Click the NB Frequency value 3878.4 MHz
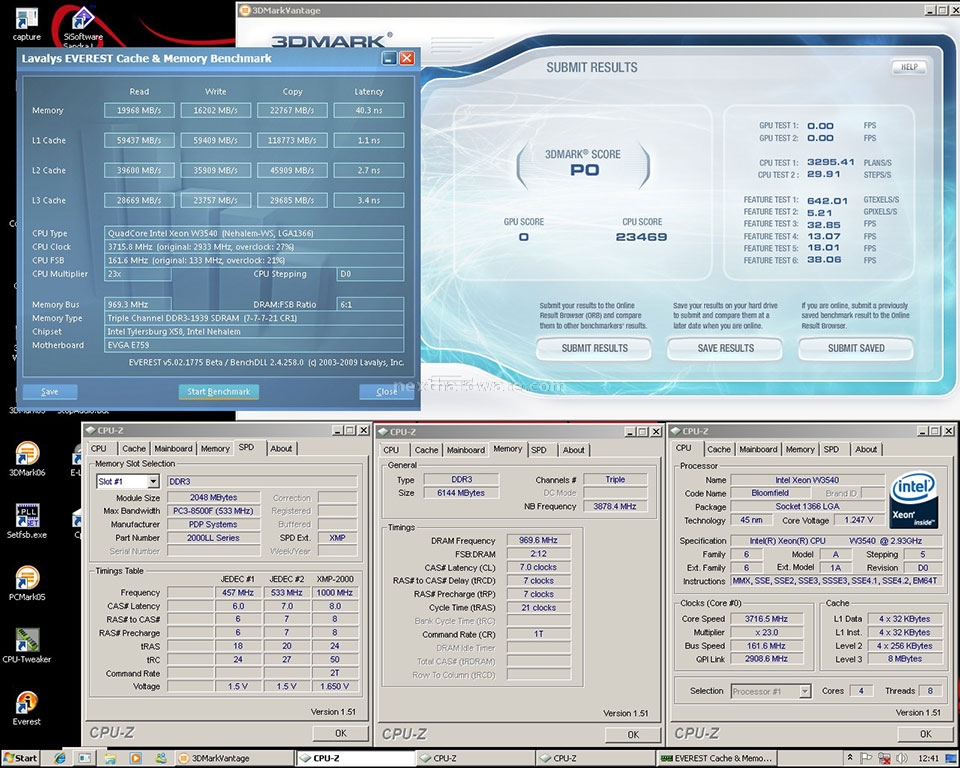This screenshot has width=960, height=768. (x=615, y=506)
